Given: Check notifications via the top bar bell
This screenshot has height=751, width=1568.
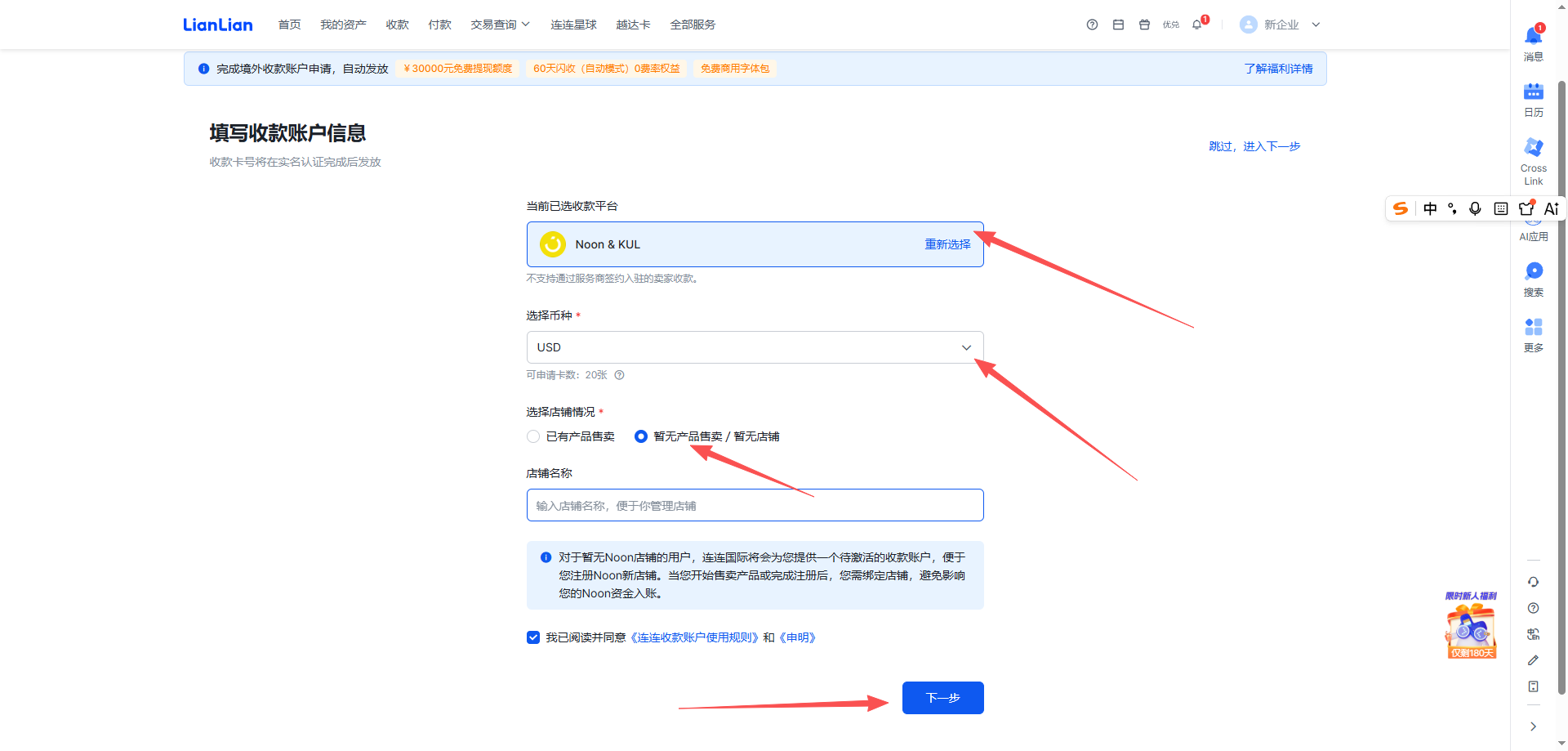Looking at the screenshot, I should pos(1197,25).
